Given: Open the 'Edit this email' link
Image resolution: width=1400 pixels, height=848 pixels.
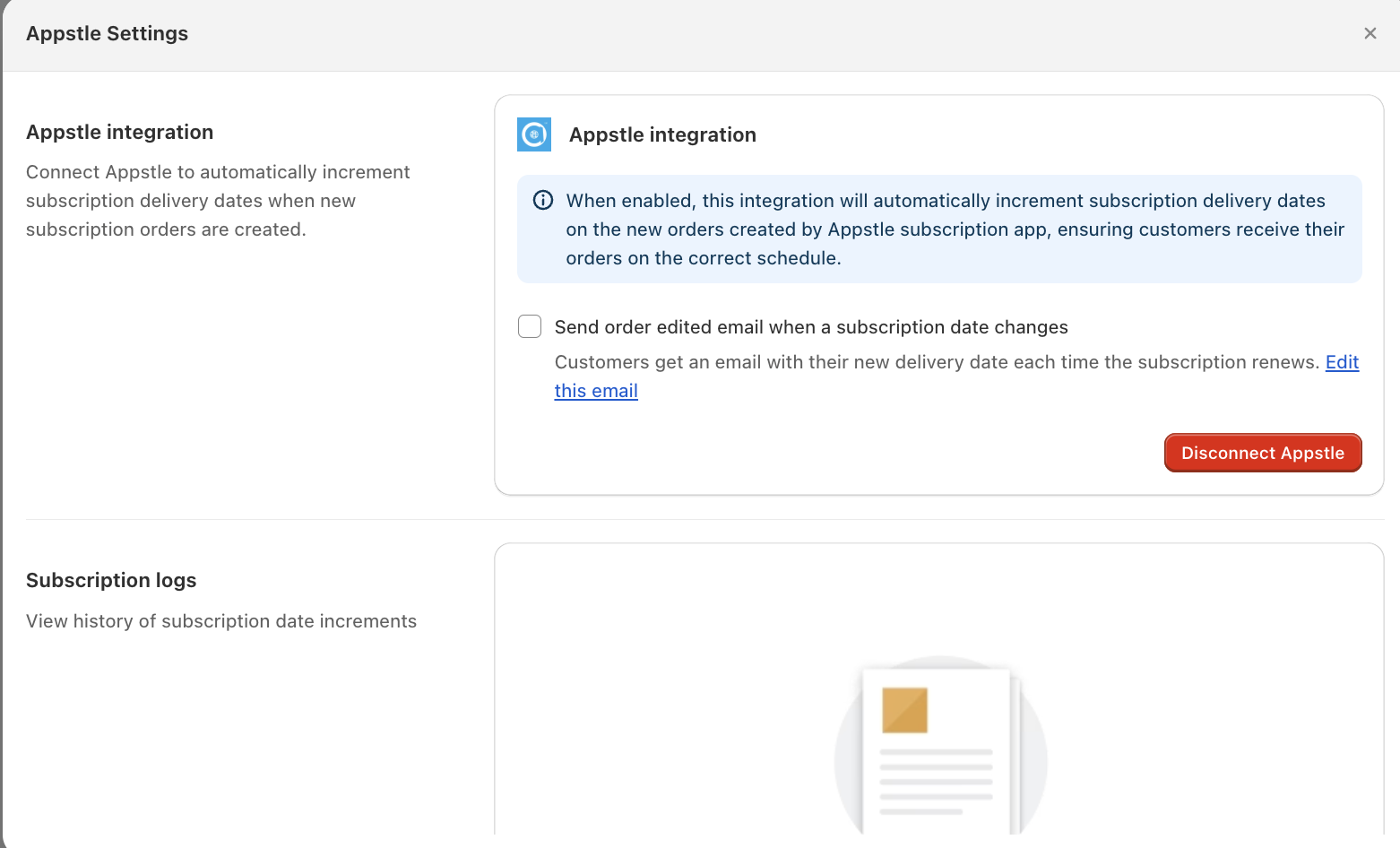Looking at the screenshot, I should pos(596,391).
